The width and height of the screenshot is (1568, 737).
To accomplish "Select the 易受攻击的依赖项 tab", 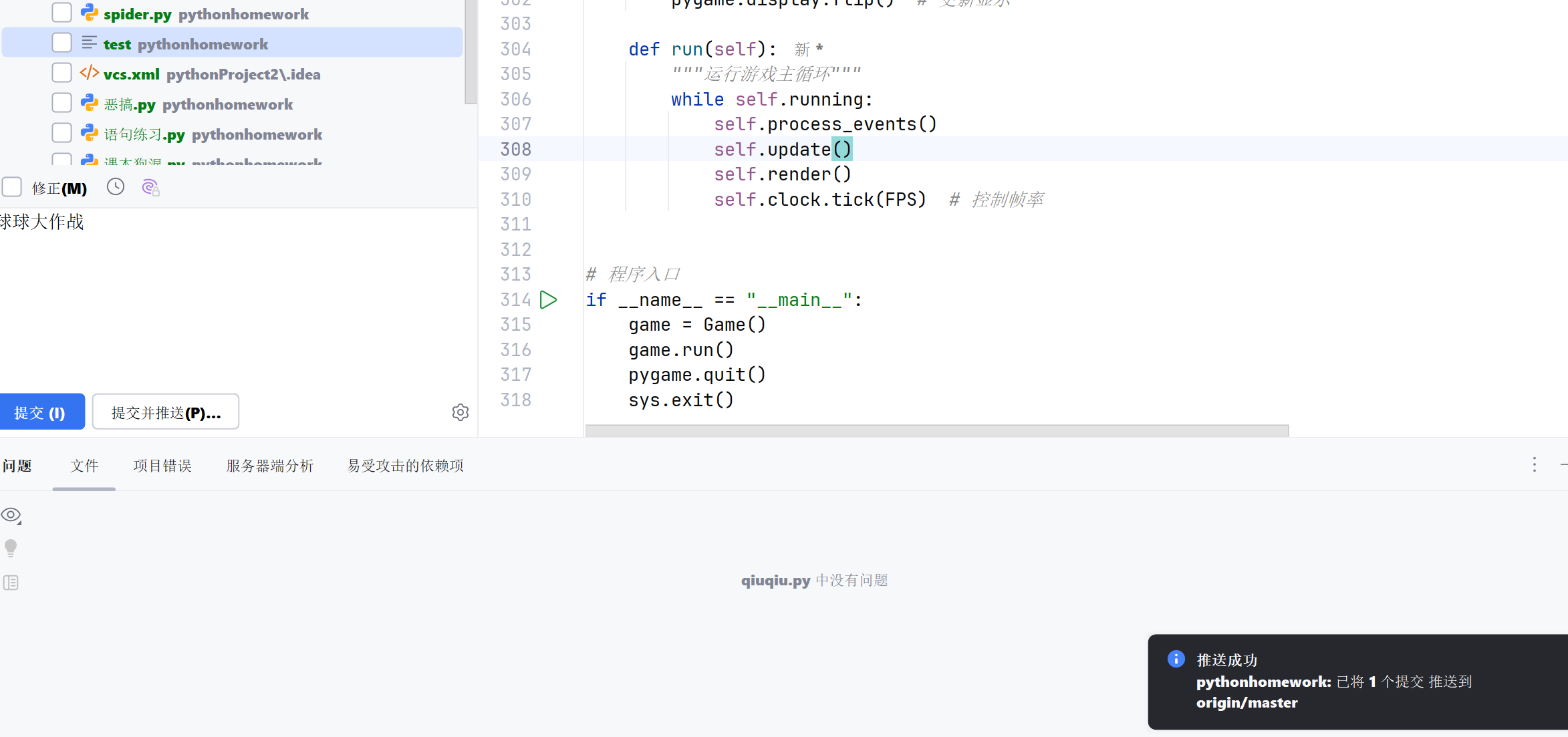I will [x=405, y=466].
